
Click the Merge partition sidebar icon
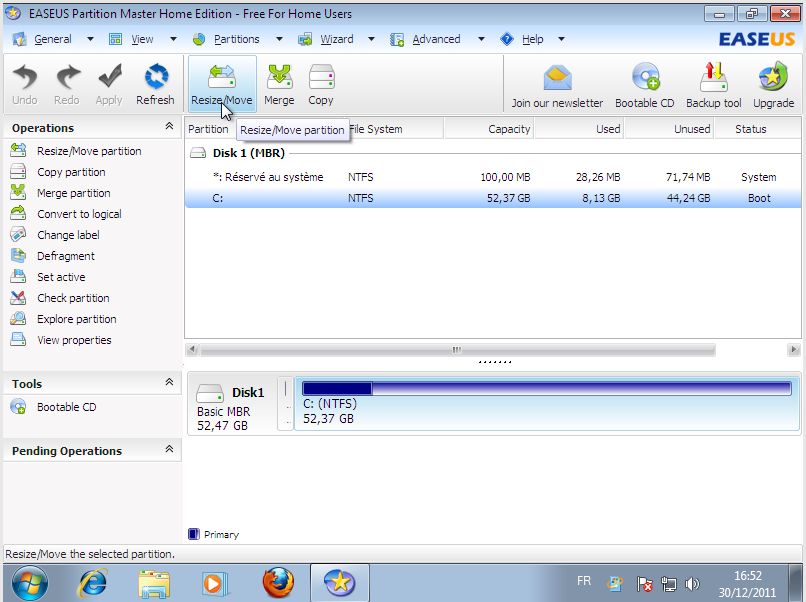18,193
